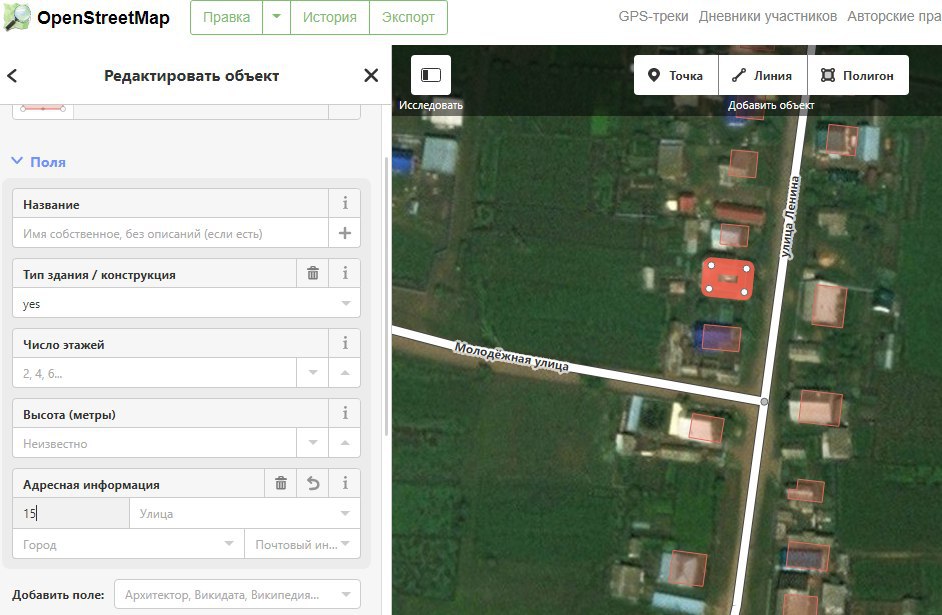942x615 pixels.
Task: Increase the Высота value
Action: 345,443
